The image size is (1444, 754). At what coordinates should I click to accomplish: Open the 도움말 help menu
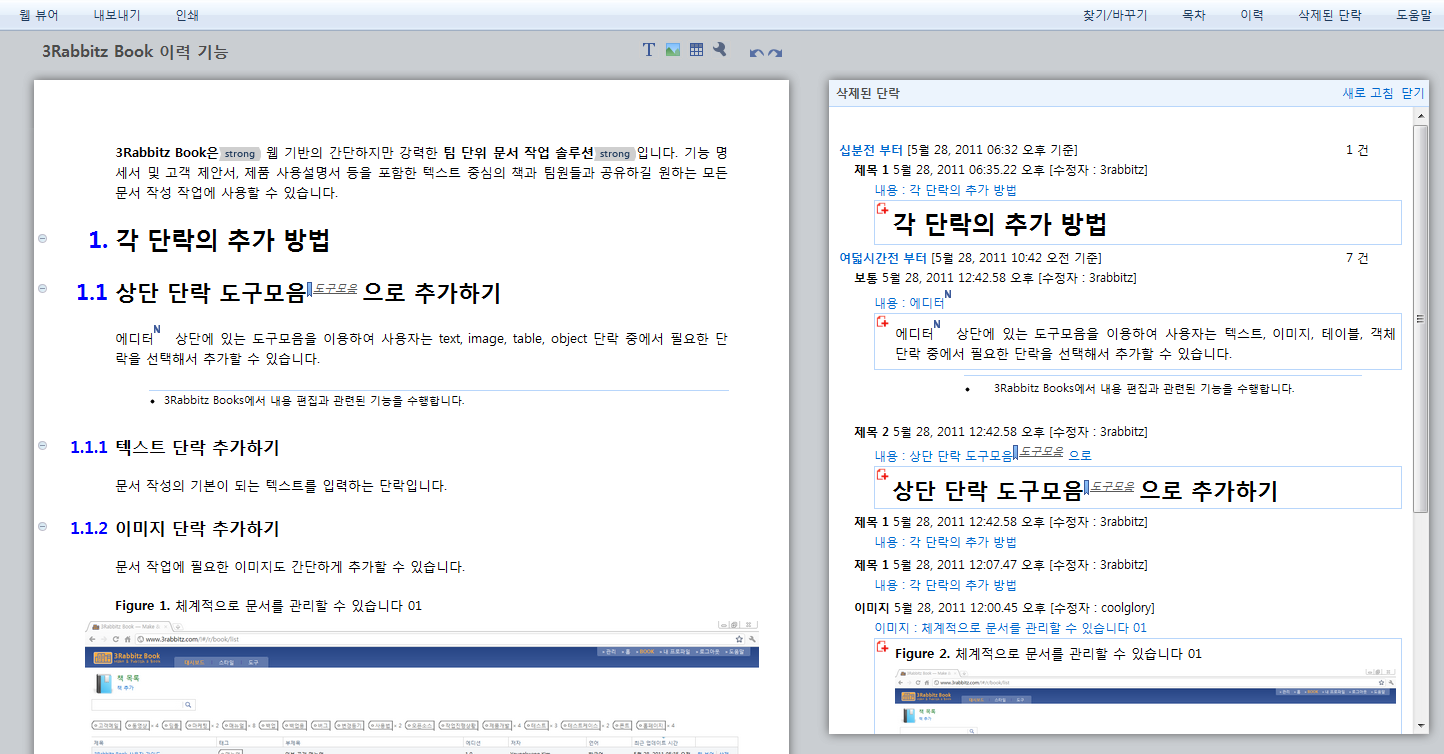coord(1414,15)
